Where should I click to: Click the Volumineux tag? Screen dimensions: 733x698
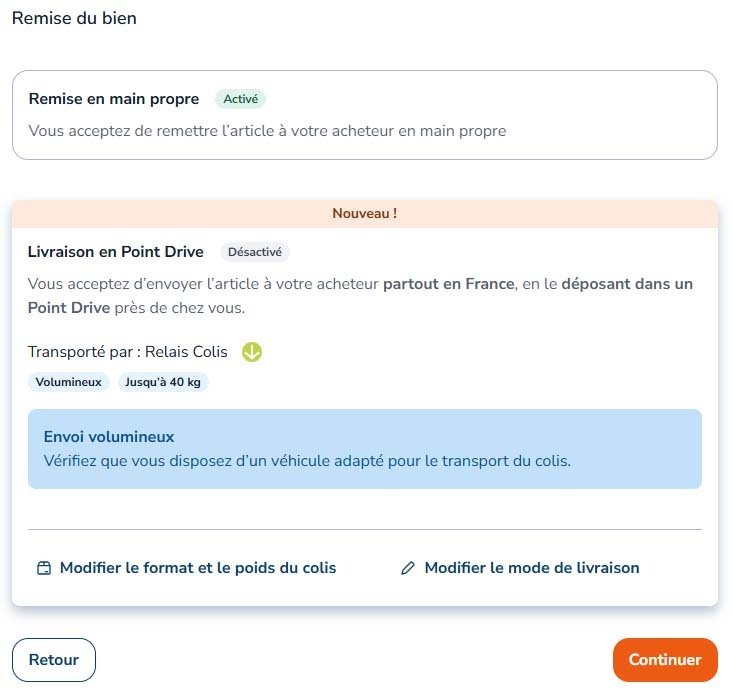69,382
